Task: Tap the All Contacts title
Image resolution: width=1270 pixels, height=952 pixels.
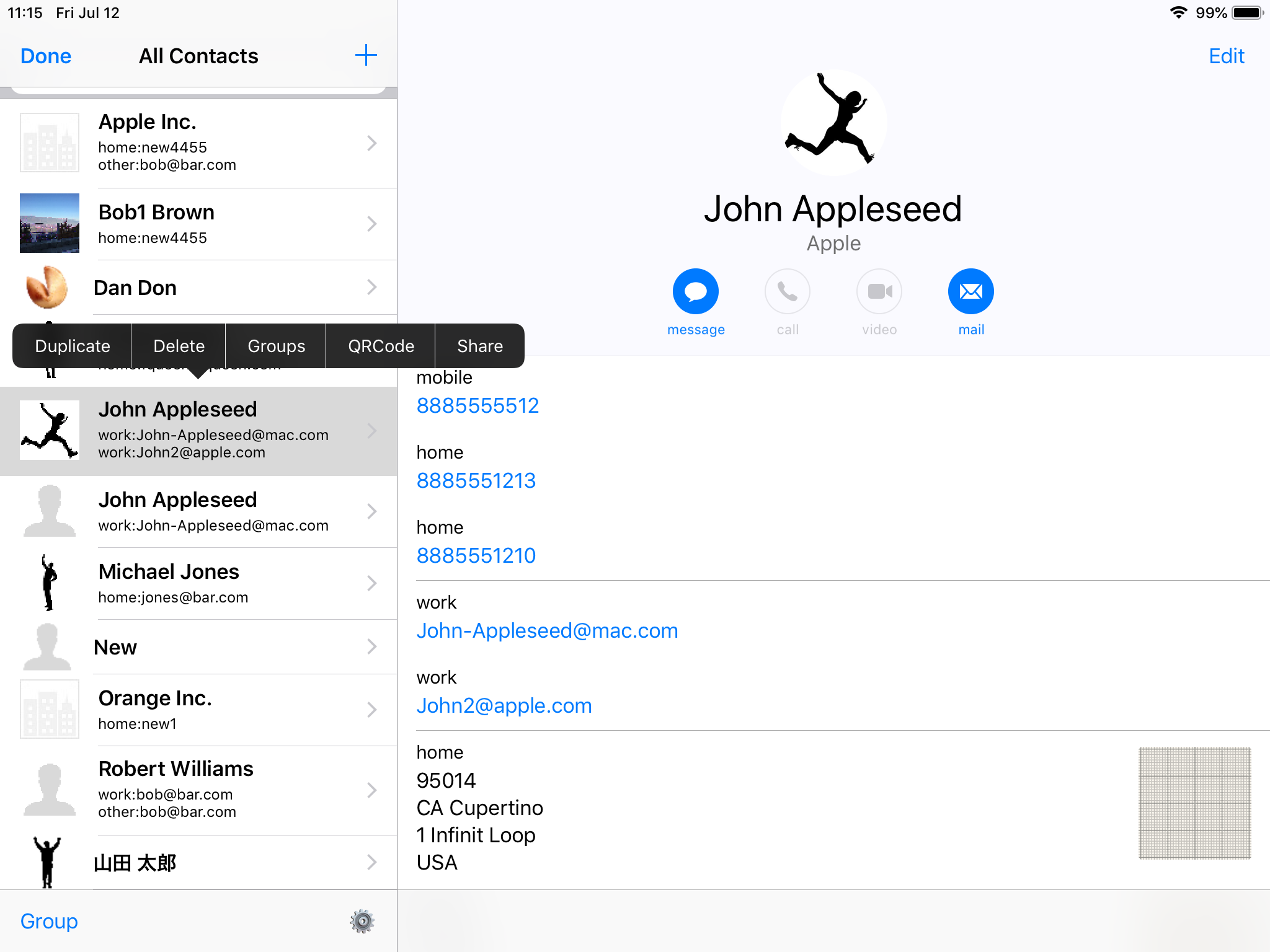Action: (x=198, y=56)
